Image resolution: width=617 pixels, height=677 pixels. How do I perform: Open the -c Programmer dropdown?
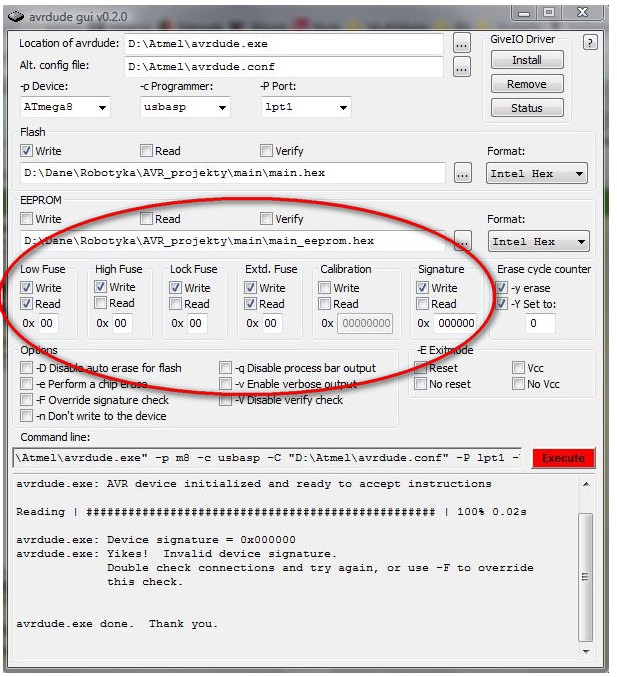(x=185, y=107)
